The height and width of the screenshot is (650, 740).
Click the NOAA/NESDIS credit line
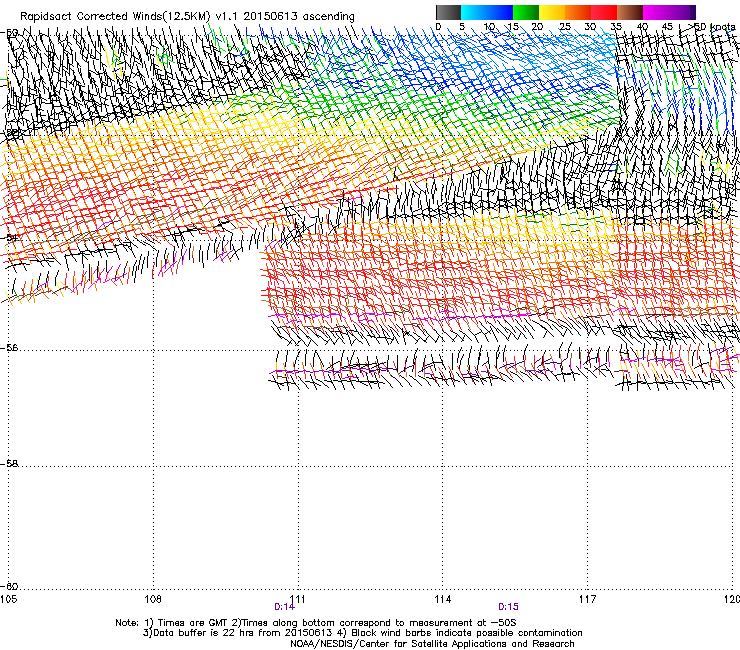[x=432, y=643]
